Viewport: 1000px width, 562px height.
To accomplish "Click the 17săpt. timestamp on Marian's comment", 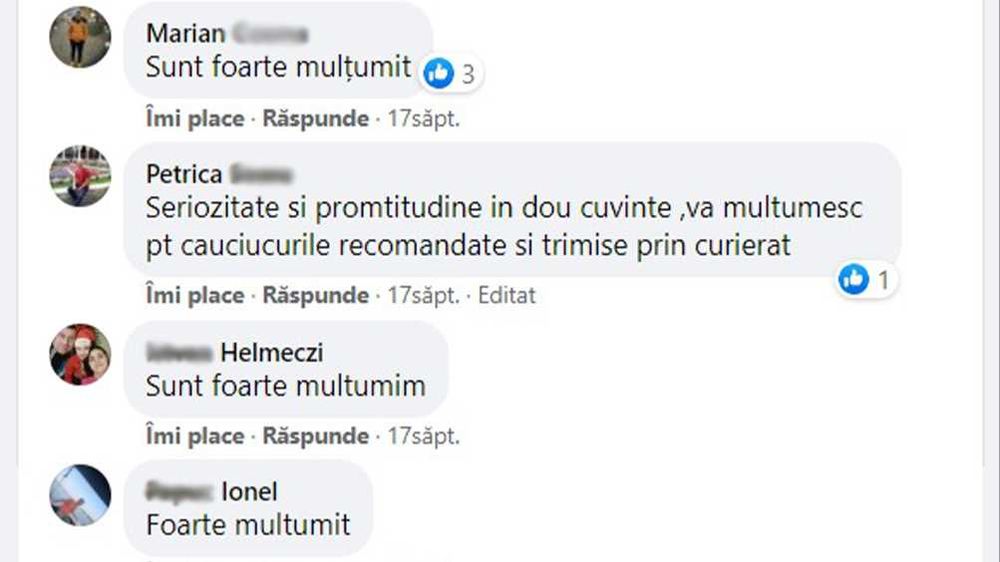I will (423, 119).
